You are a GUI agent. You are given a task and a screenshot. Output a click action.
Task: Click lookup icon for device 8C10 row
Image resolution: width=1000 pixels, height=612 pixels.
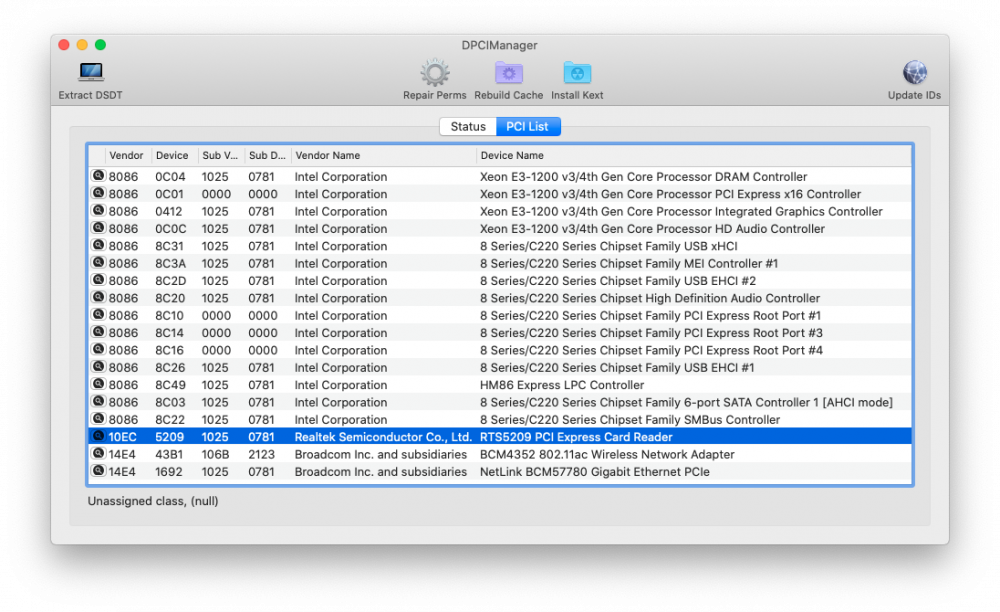[x=98, y=315]
